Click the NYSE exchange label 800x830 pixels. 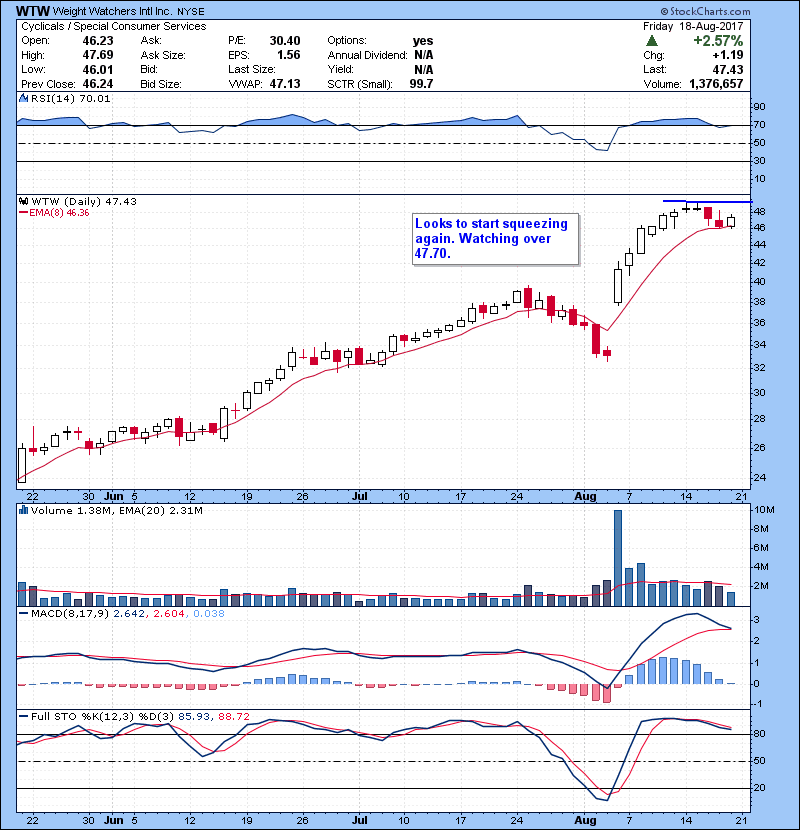191,12
